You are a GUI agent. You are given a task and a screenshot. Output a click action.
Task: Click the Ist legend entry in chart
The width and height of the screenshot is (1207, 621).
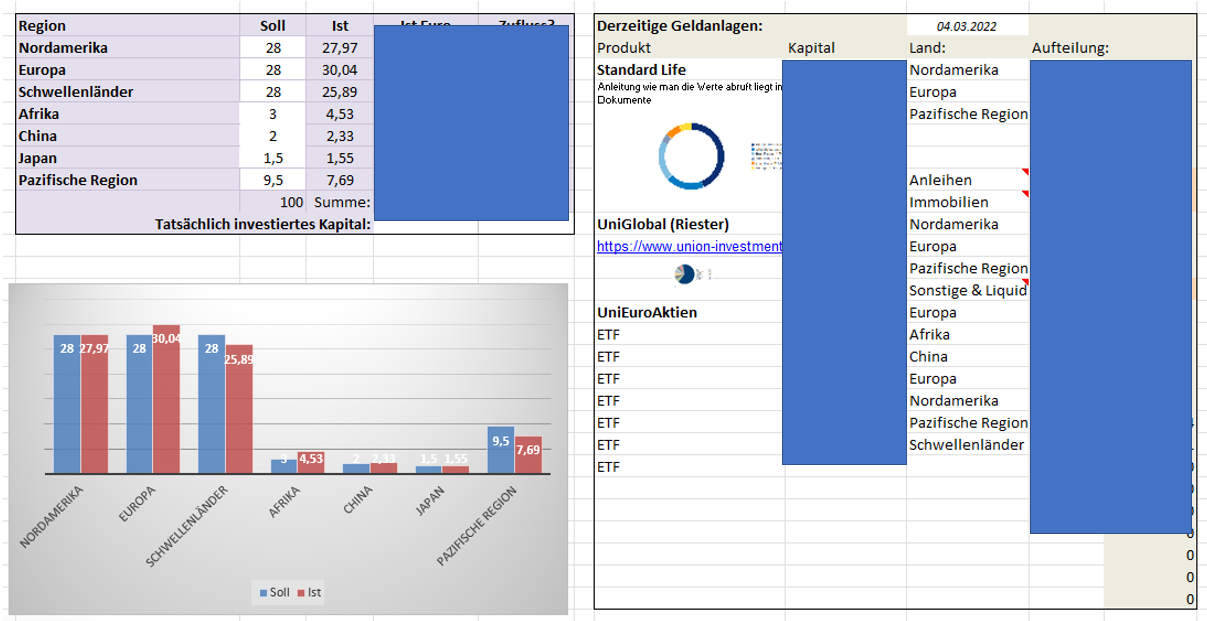[310, 592]
